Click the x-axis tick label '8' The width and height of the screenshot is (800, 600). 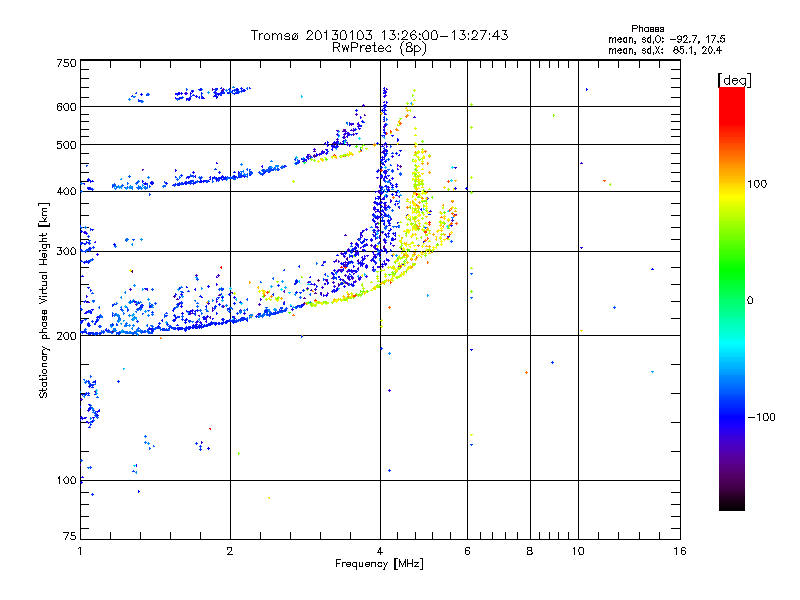(x=530, y=551)
